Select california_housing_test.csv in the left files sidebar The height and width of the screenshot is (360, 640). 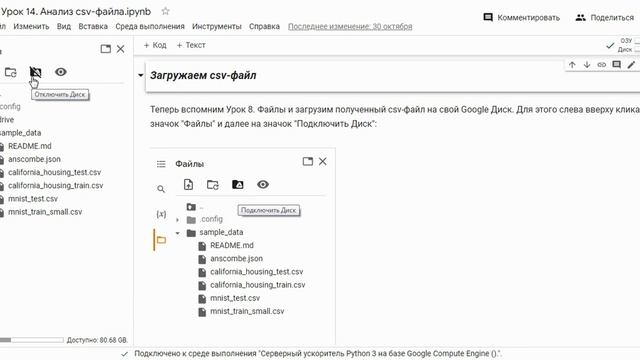point(54,172)
